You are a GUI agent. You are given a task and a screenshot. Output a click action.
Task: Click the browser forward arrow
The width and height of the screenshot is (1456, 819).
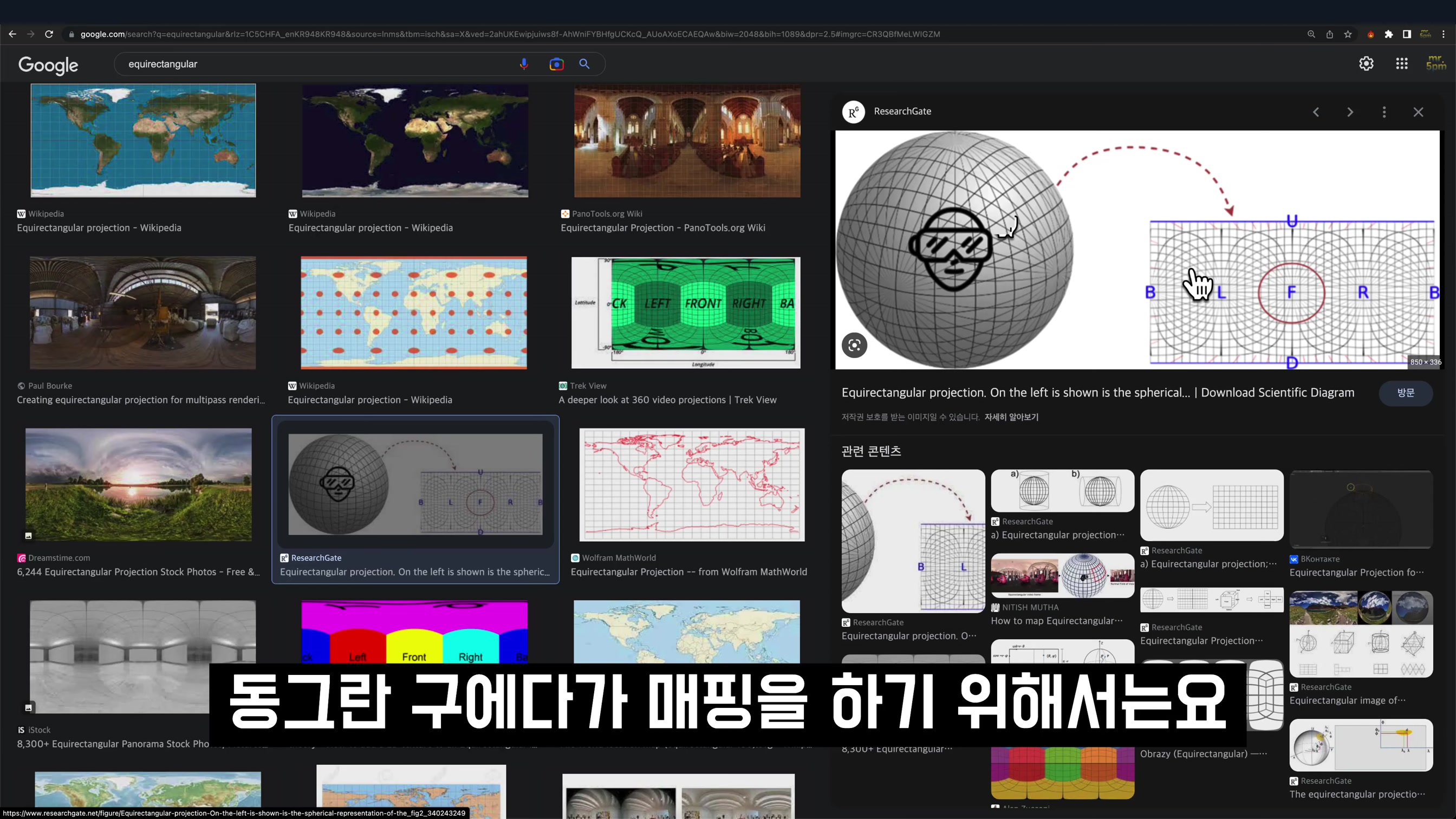click(x=30, y=34)
